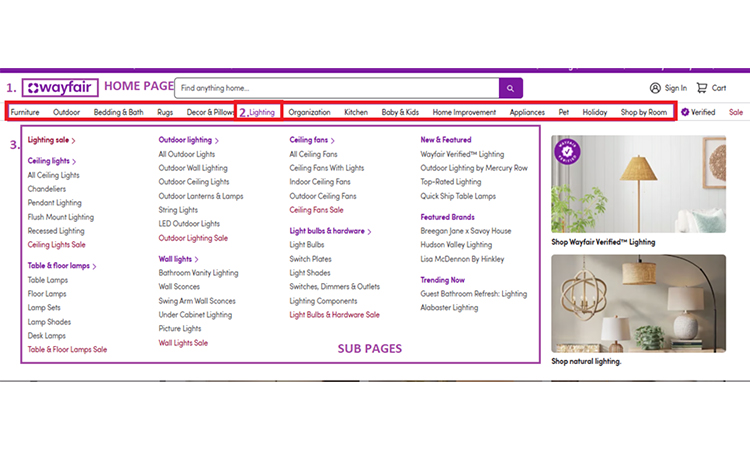Open the Kitchen menu
The width and height of the screenshot is (750, 450).
(x=356, y=112)
